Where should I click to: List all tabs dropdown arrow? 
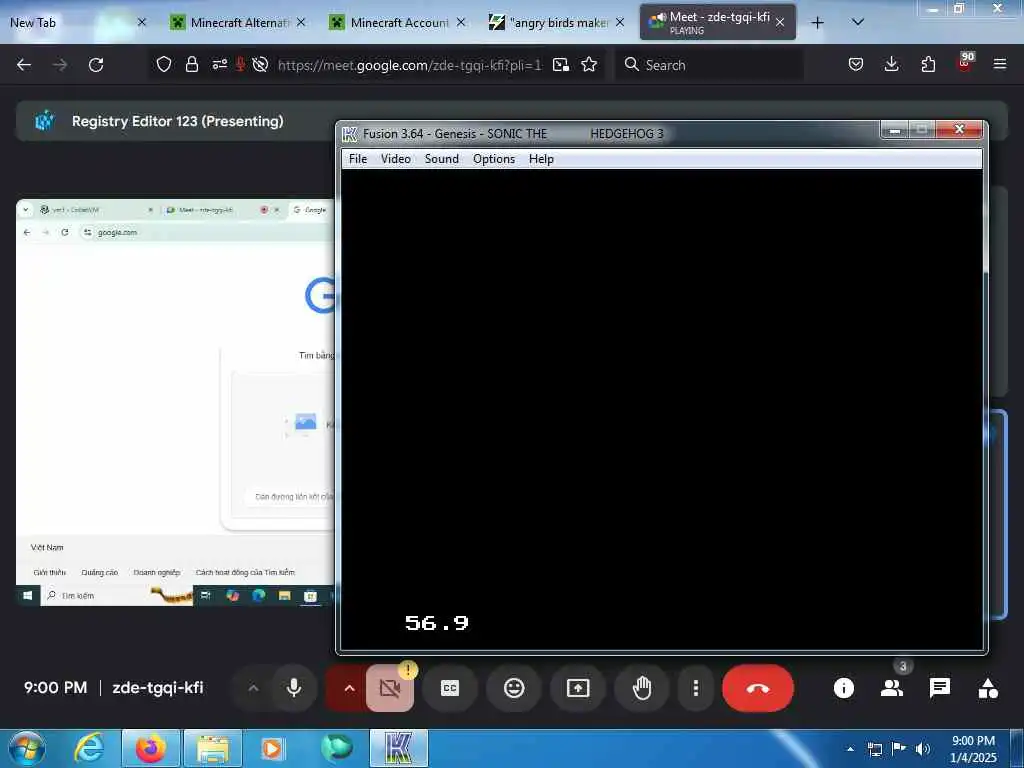tap(858, 22)
